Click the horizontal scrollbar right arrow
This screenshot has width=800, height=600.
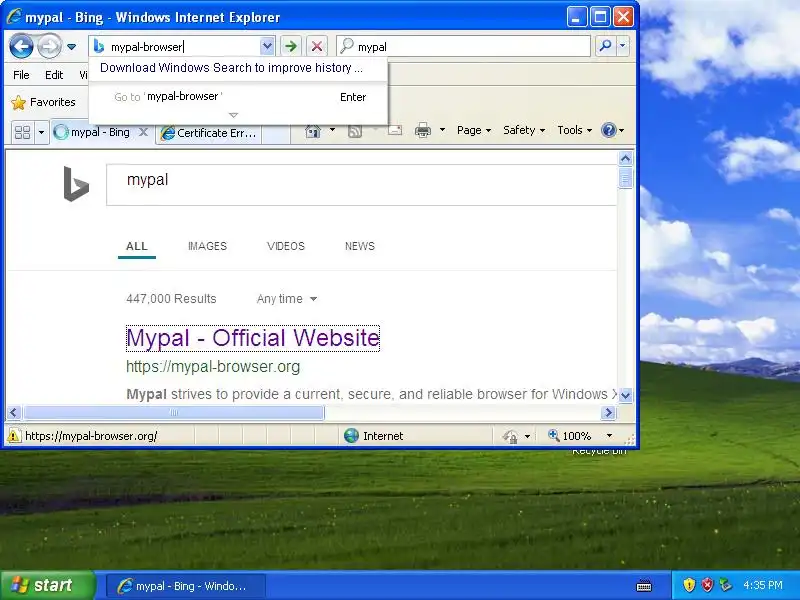point(608,412)
